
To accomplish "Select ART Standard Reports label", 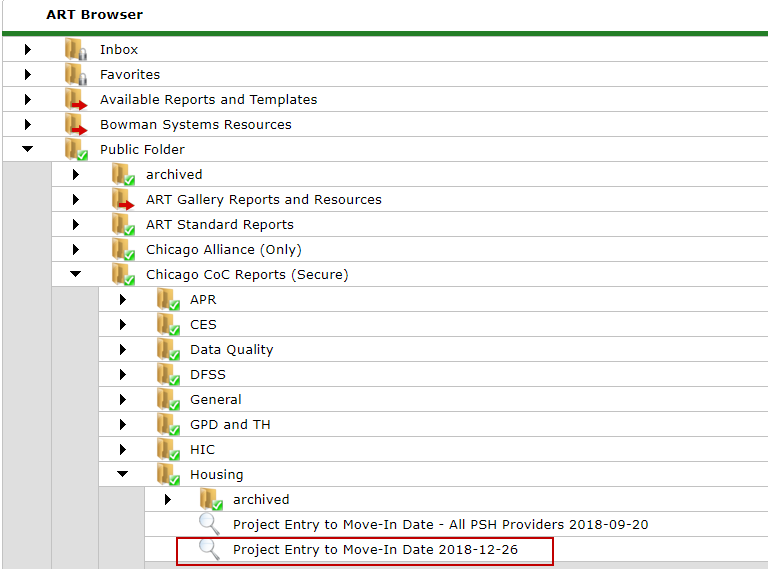I will (x=220, y=224).
